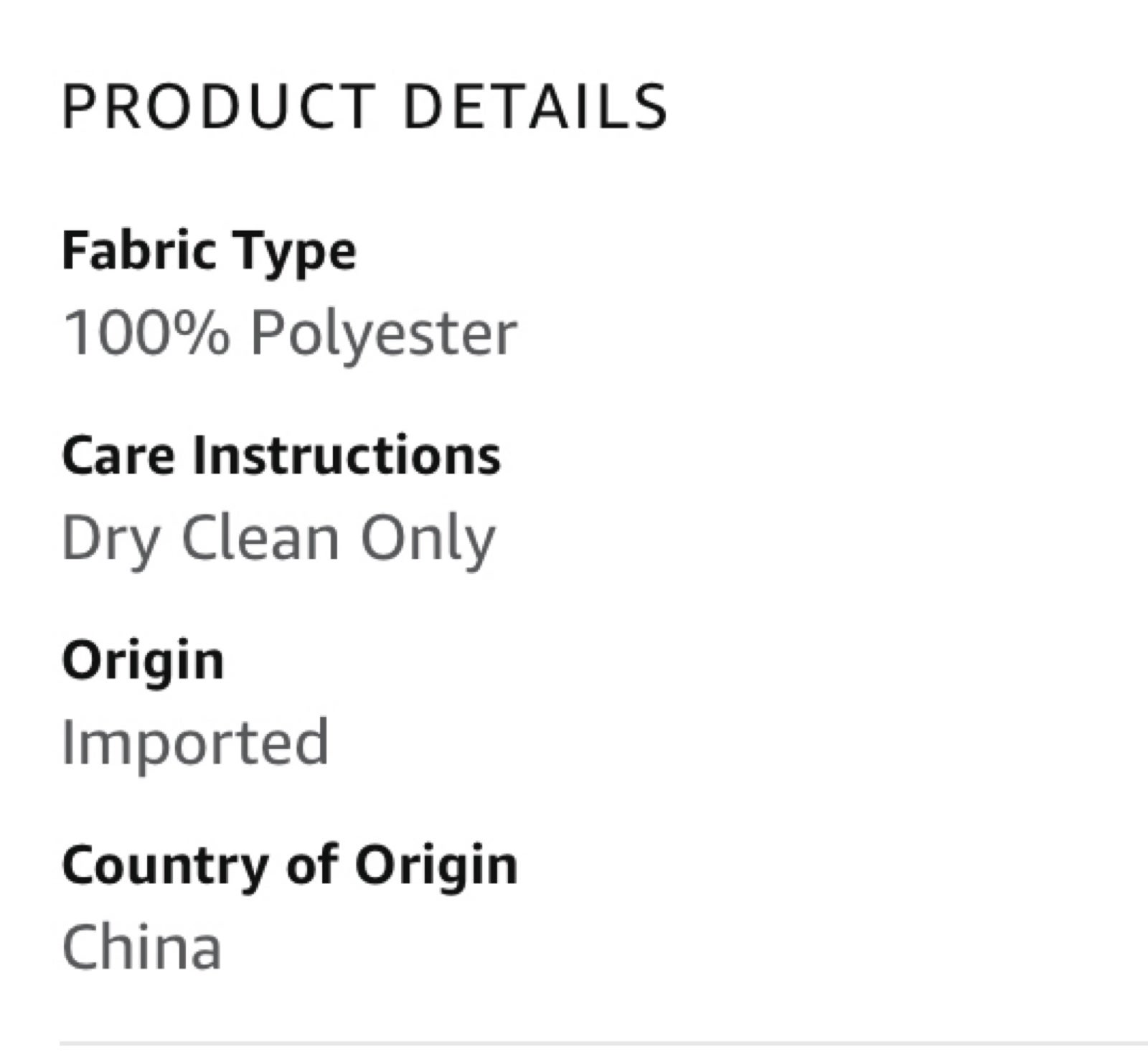Click the word Clean
This screenshot has height=1052, width=1148.
(x=260, y=538)
